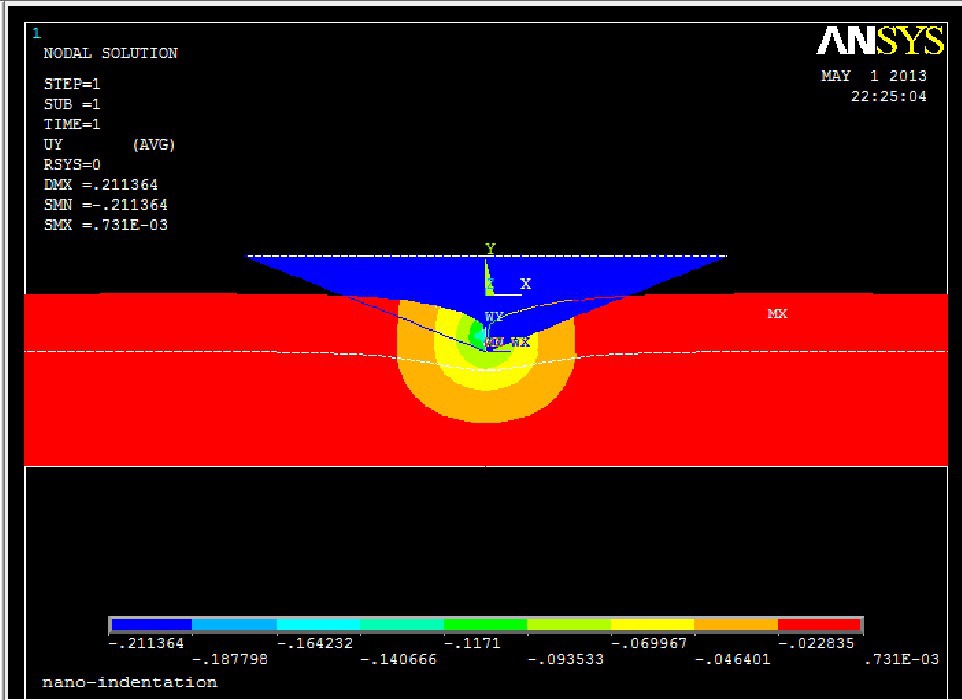Click the ANSYS logo in the corner
This screenshot has height=700, width=962.
880,41
